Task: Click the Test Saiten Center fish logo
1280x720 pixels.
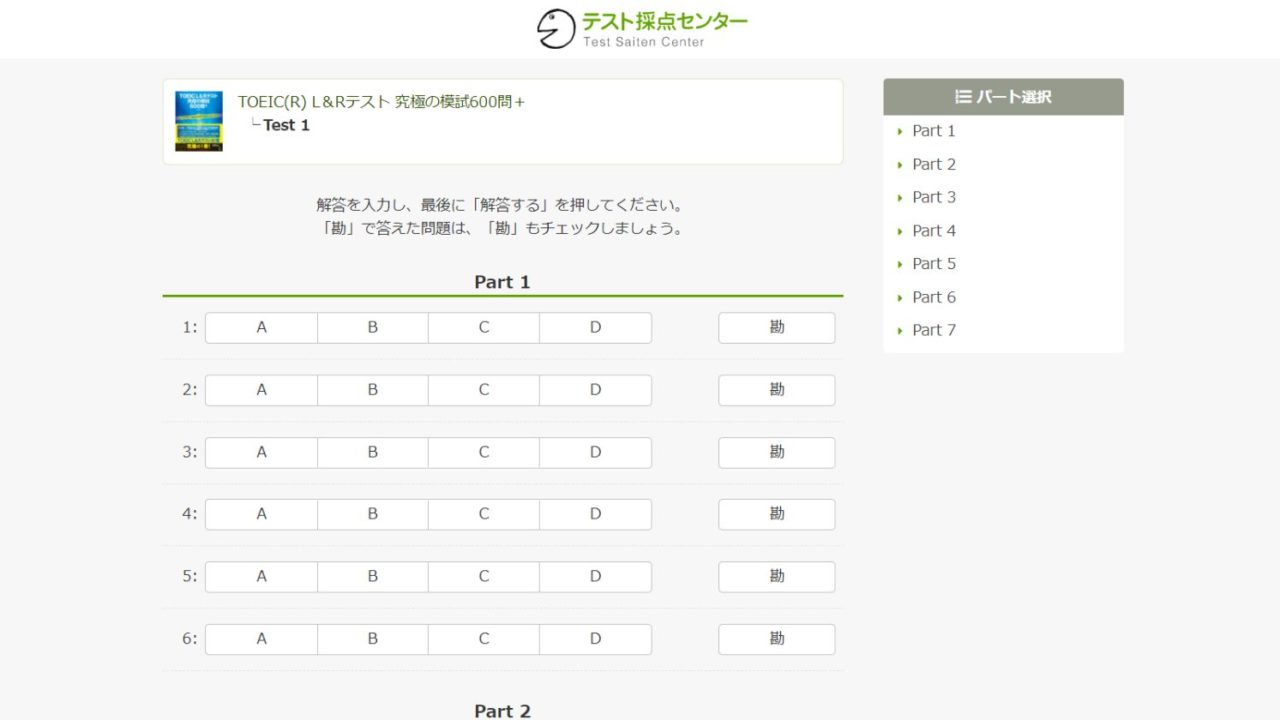Action: tap(555, 27)
